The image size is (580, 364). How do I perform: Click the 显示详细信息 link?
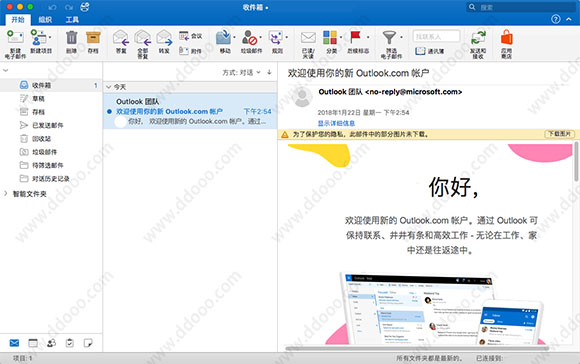pyautogui.click(x=336, y=123)
